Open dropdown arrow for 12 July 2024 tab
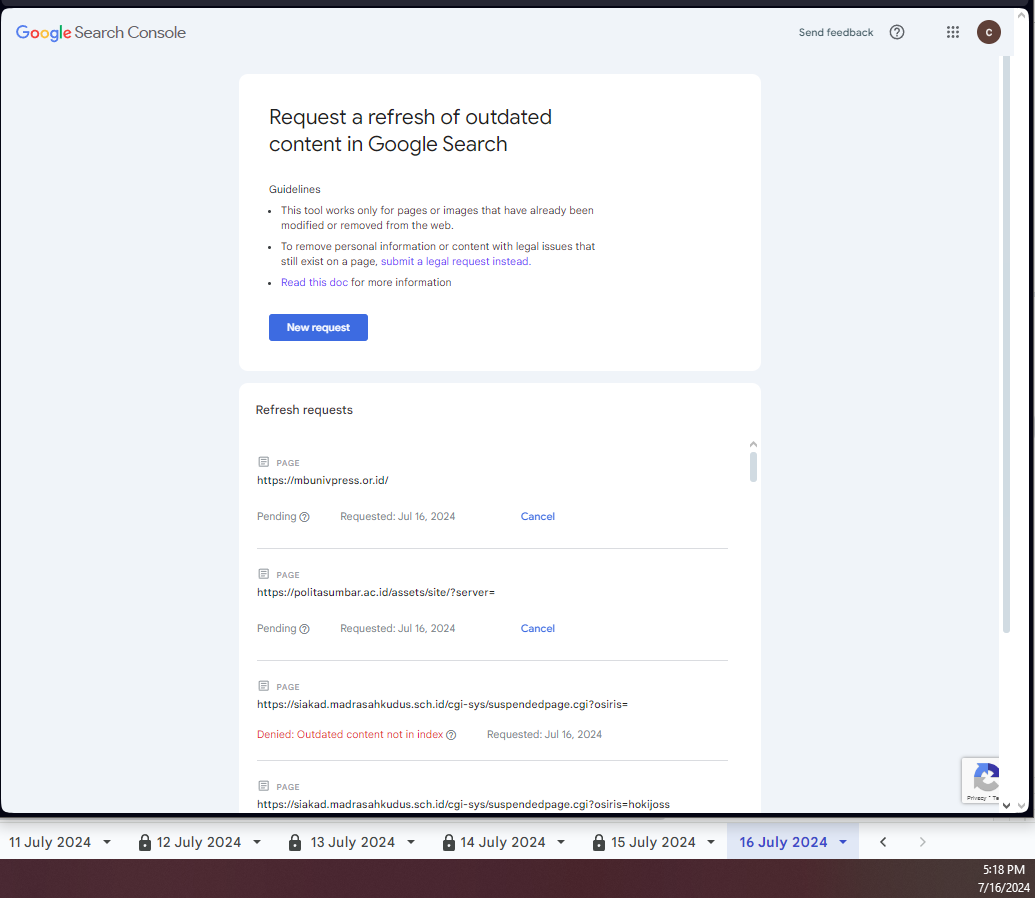 (257, 843)
